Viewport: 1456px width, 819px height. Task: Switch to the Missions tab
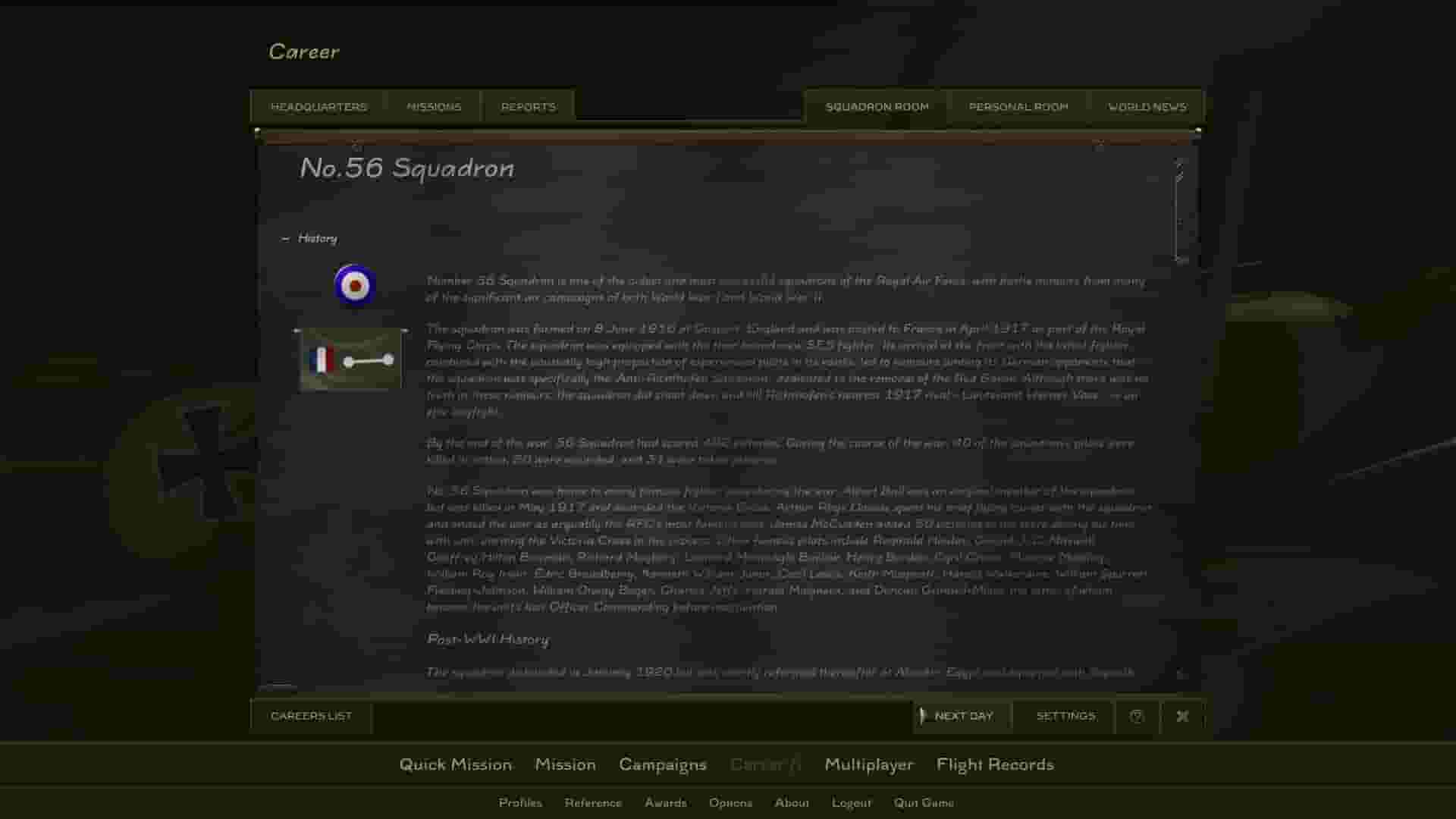[434, 107]
